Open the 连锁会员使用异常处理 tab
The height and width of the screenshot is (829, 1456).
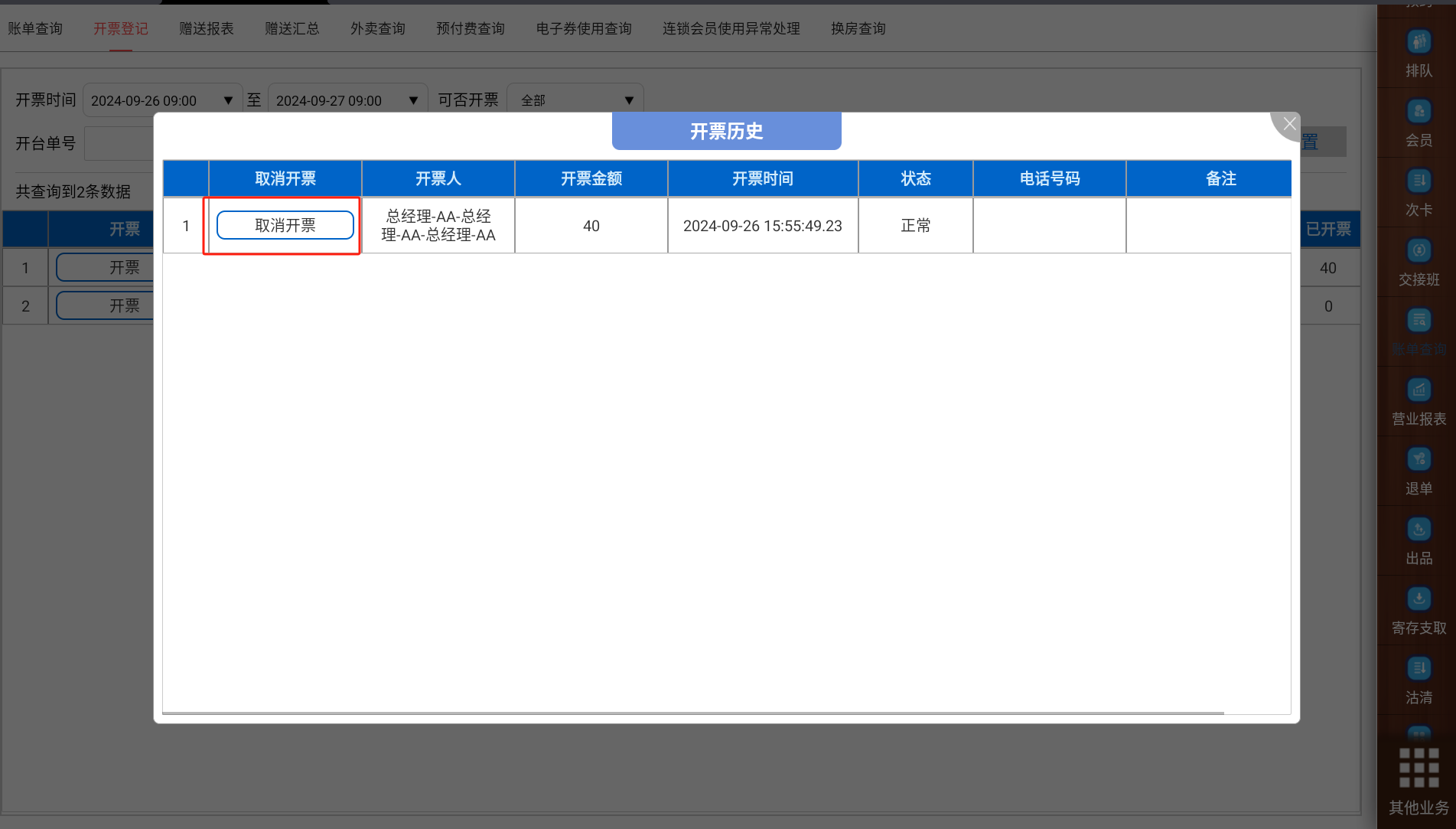[x=731, y=28]
